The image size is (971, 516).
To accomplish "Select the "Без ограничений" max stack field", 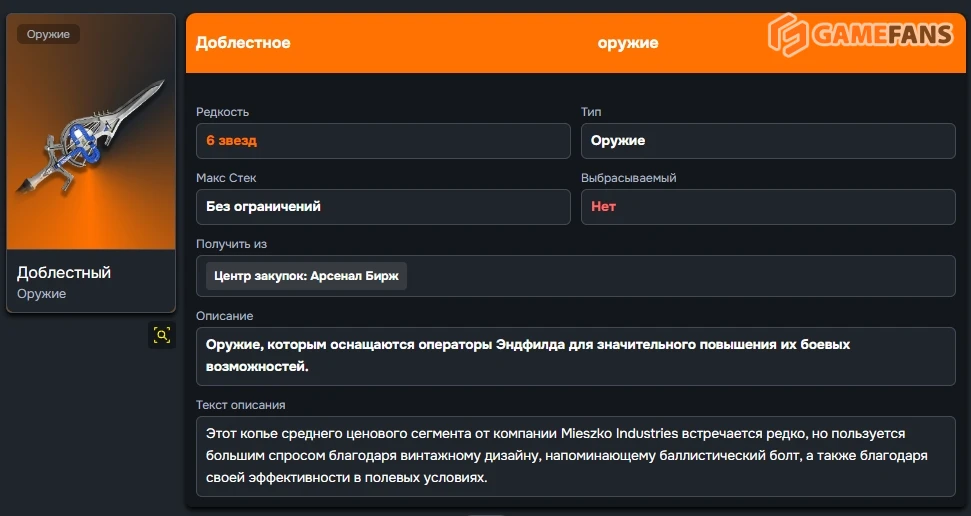I will point(263,207).
